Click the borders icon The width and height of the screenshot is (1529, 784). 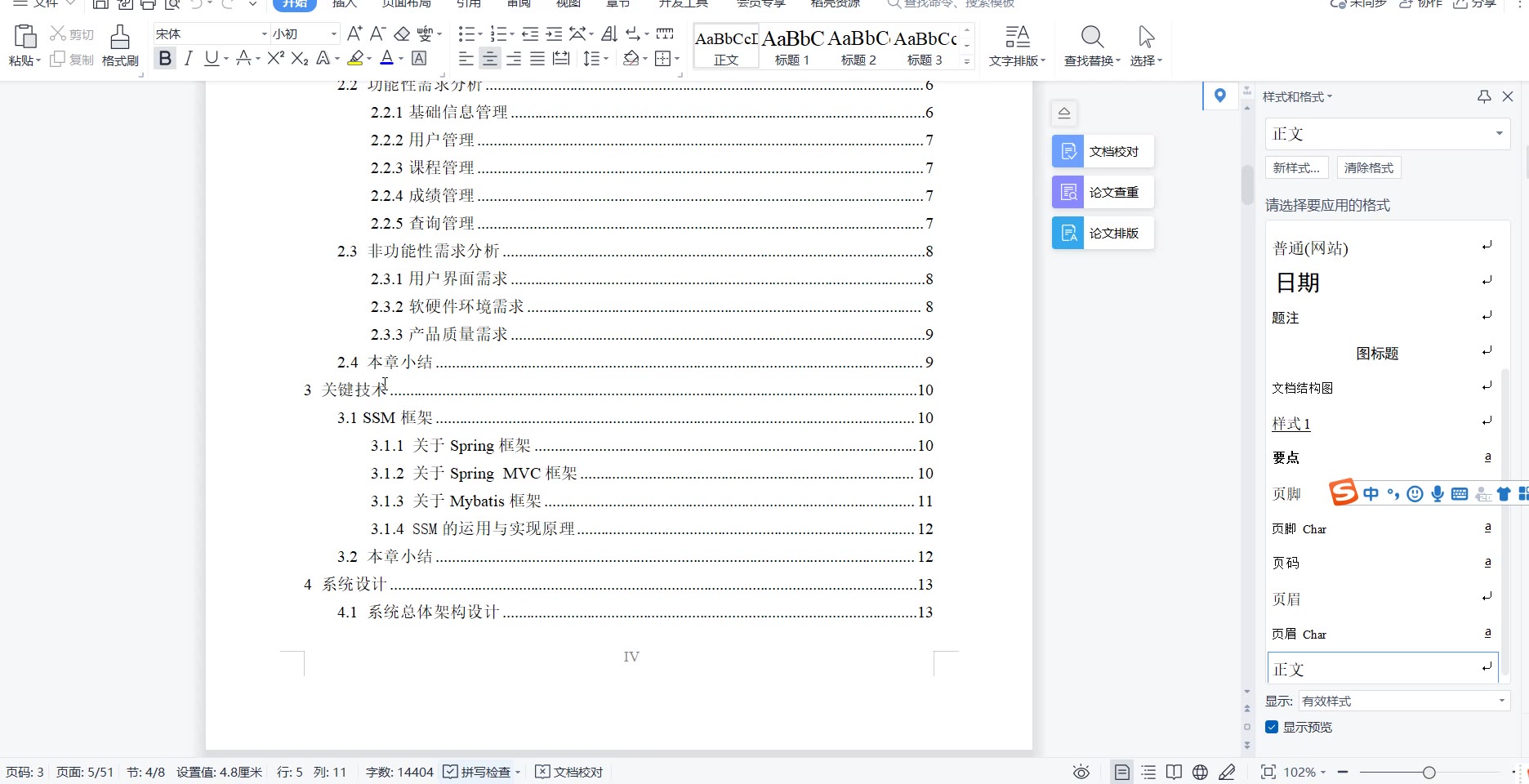(x=663, y=59)
